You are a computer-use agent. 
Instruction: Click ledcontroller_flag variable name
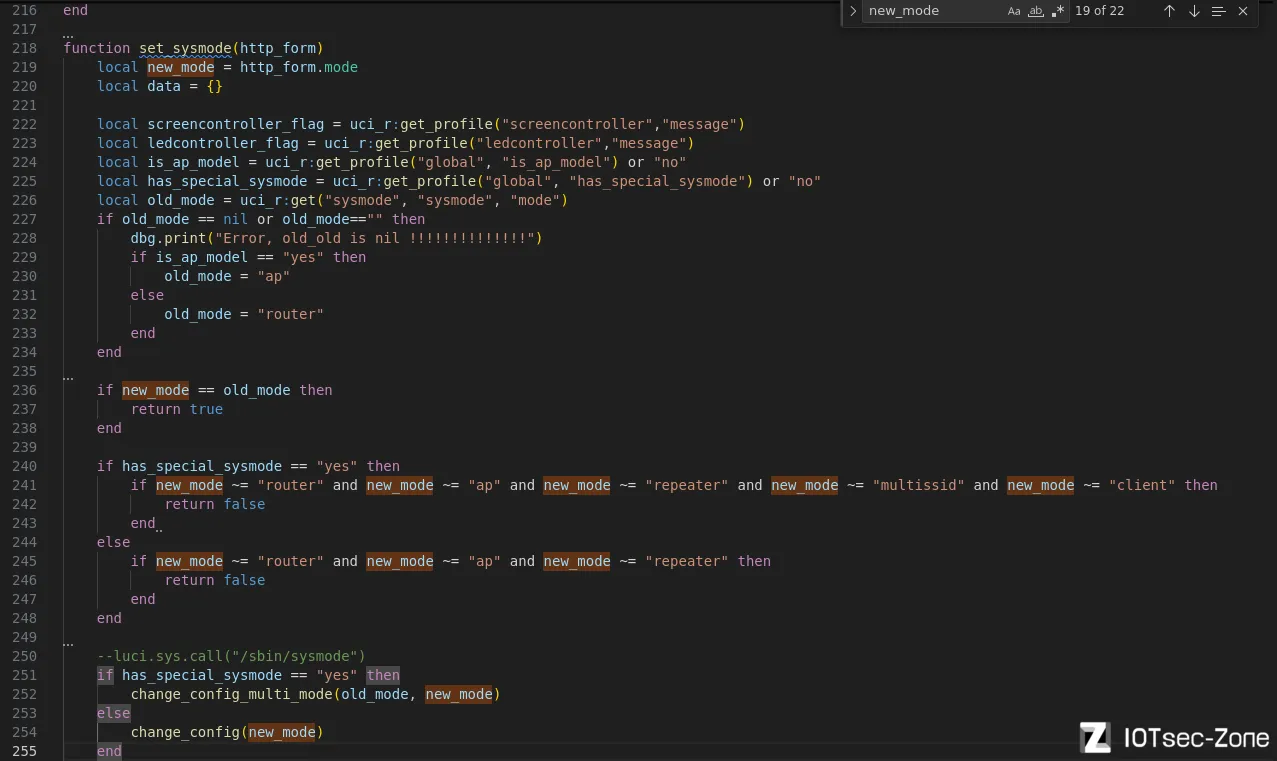click(223, 143)
